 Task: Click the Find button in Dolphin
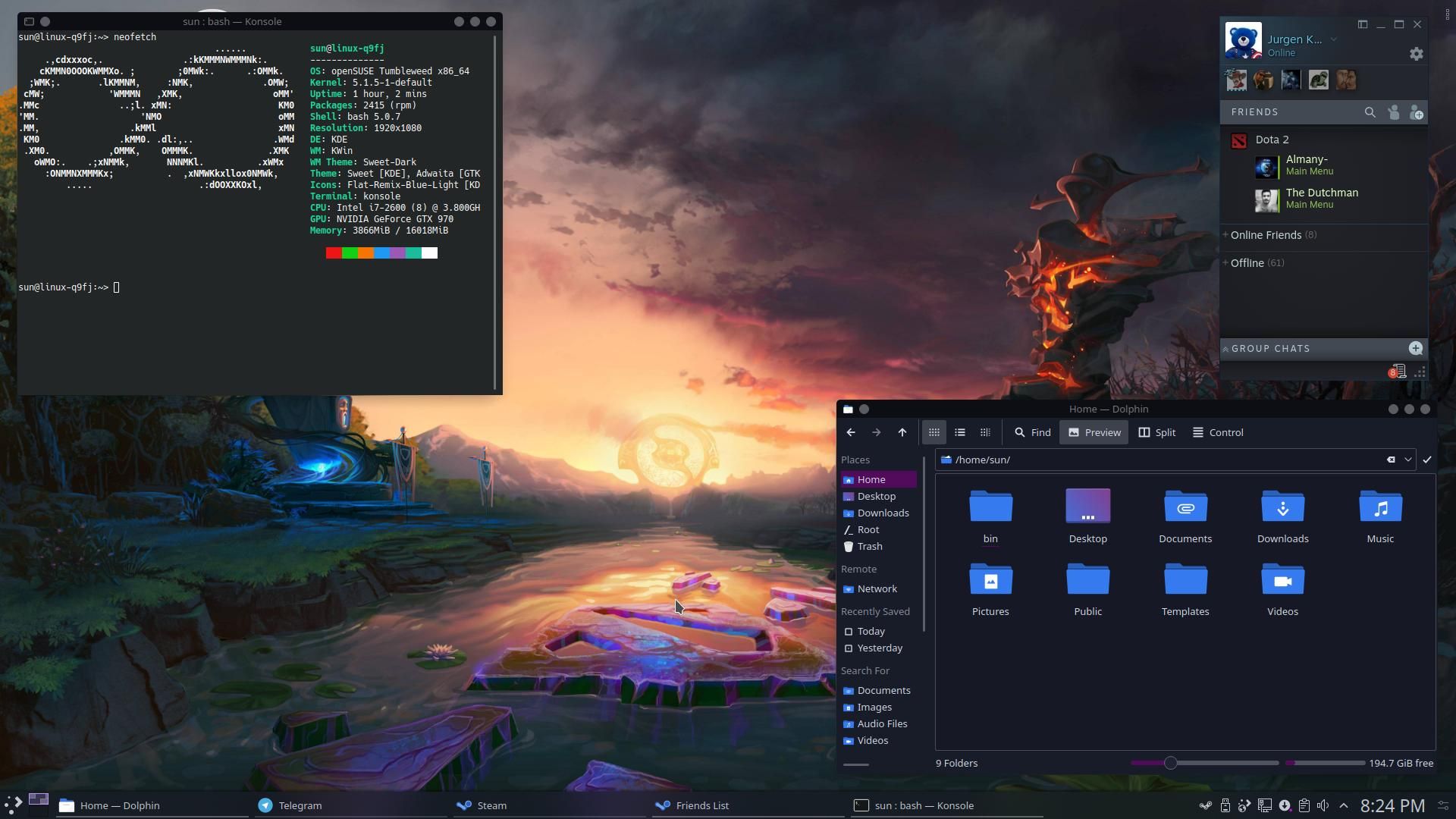(x=1032, y=432)
